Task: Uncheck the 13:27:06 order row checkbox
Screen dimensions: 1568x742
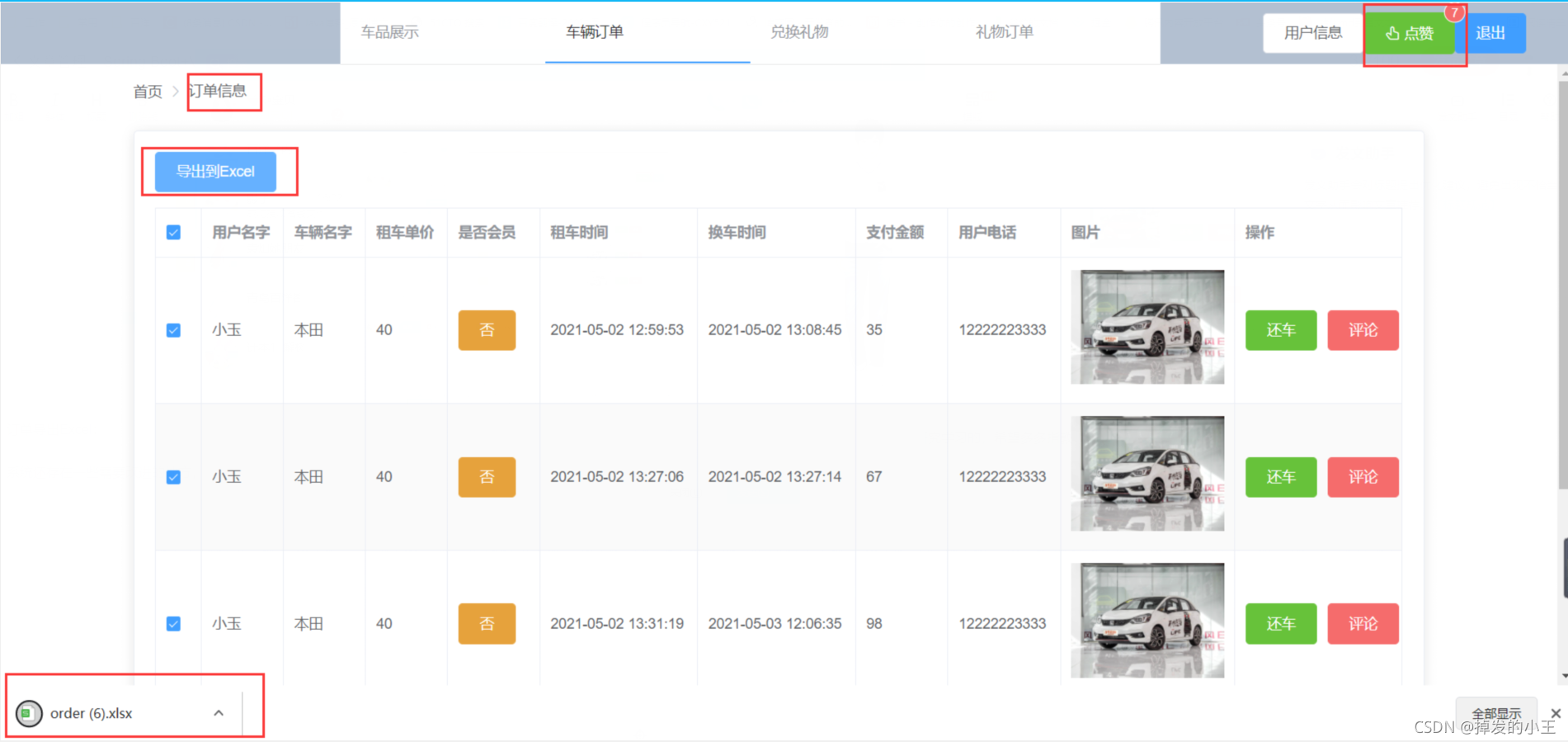Action: [x=173, y=477]
